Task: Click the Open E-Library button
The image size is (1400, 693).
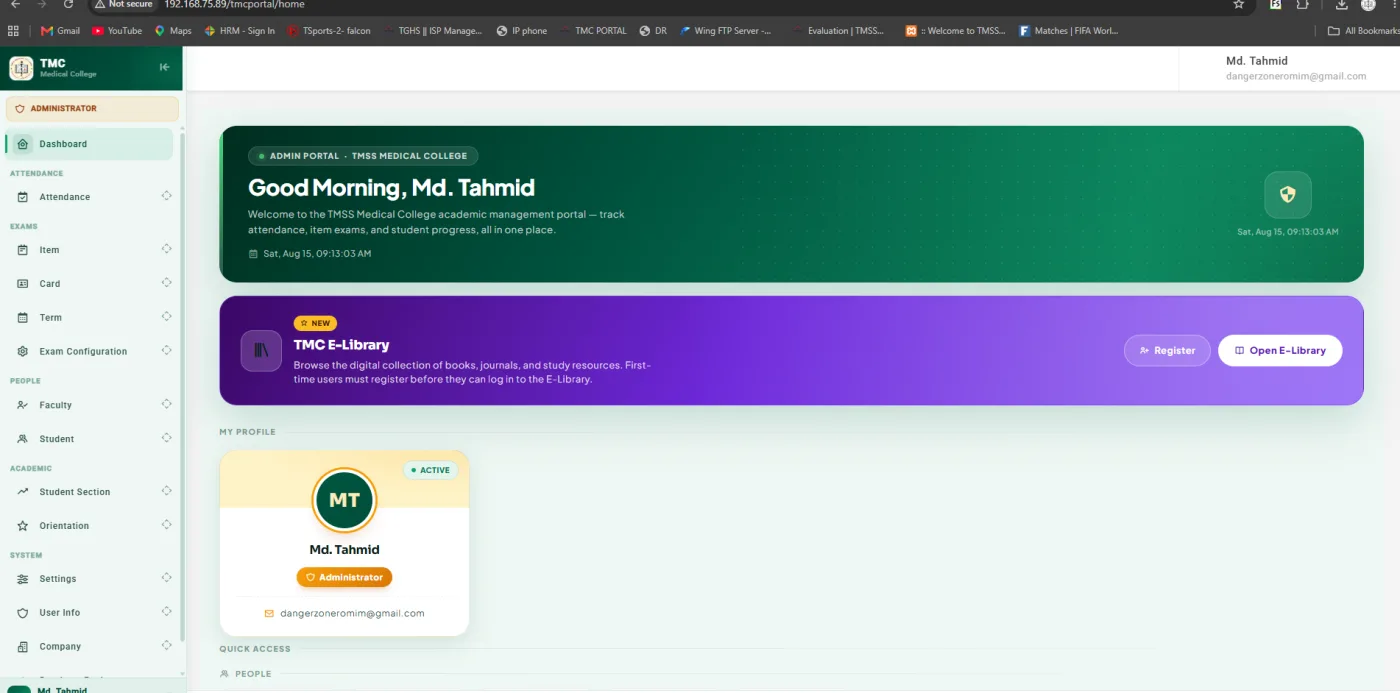Action: 1280,350
